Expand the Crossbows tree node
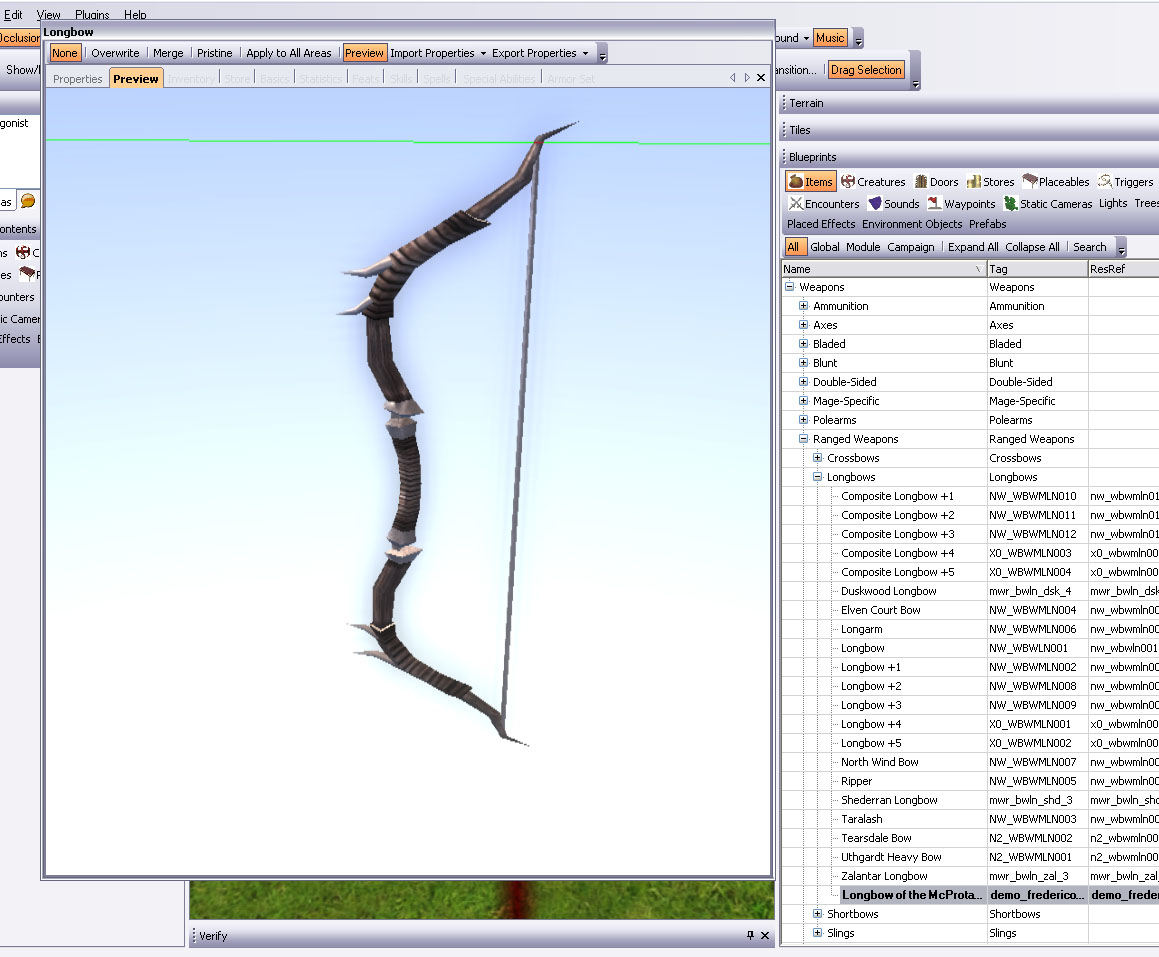 818,458
